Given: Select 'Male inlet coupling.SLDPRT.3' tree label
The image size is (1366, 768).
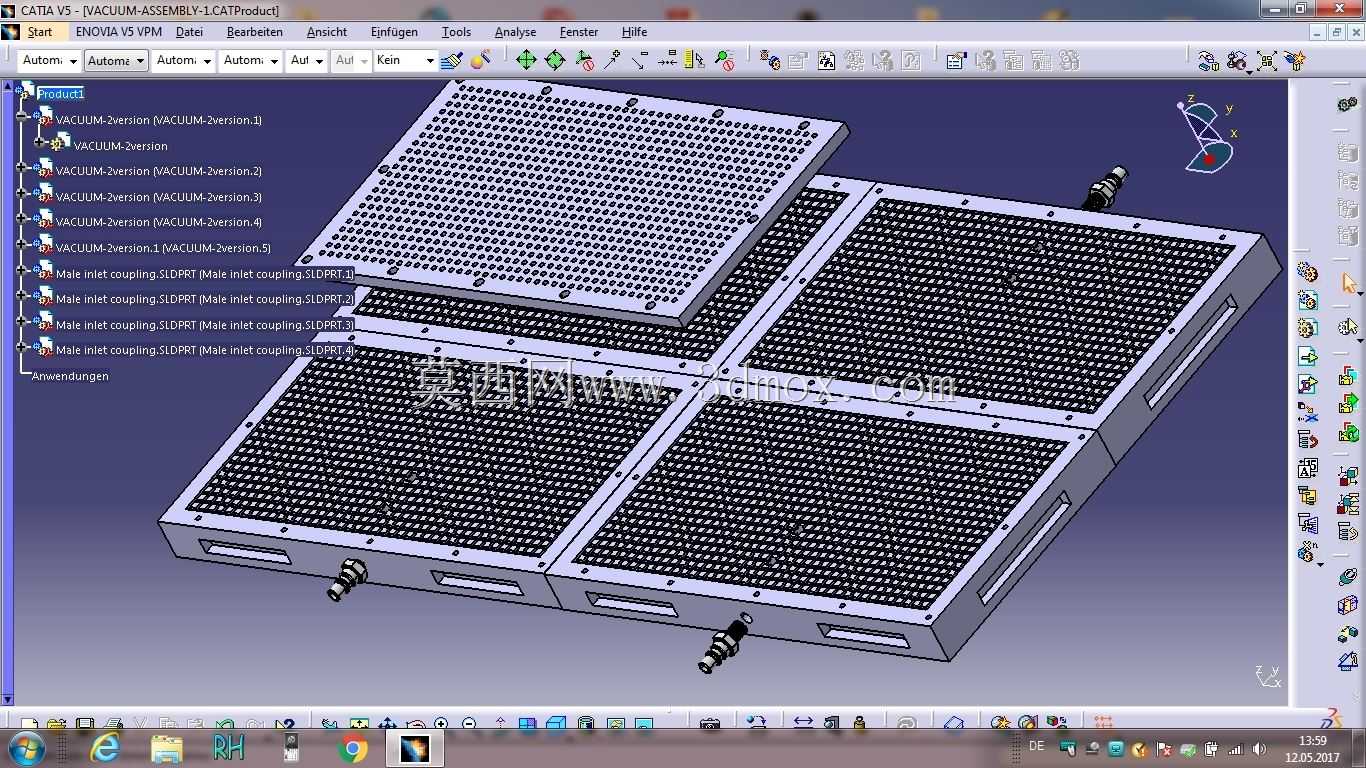Looking at the screenshot, I should coord(205,325).
